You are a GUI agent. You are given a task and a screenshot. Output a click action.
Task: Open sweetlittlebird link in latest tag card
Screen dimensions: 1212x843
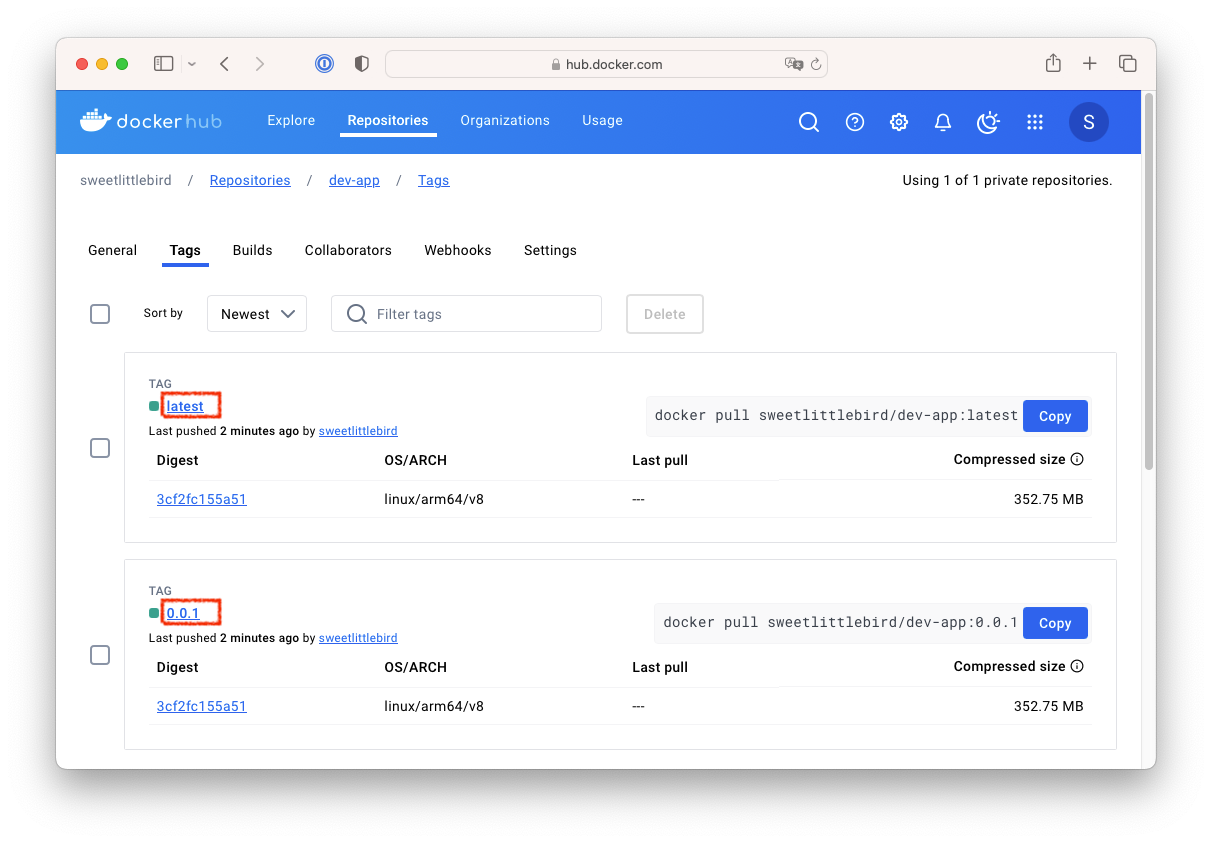(358, 431)
